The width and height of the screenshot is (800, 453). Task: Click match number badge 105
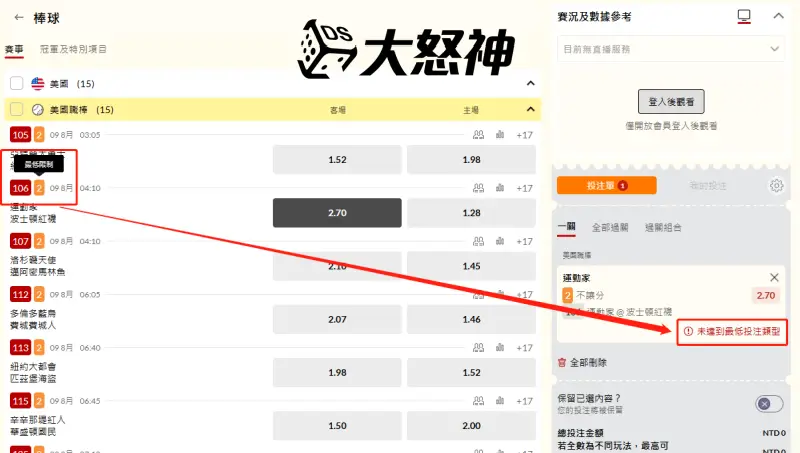[x=20, y=135]
